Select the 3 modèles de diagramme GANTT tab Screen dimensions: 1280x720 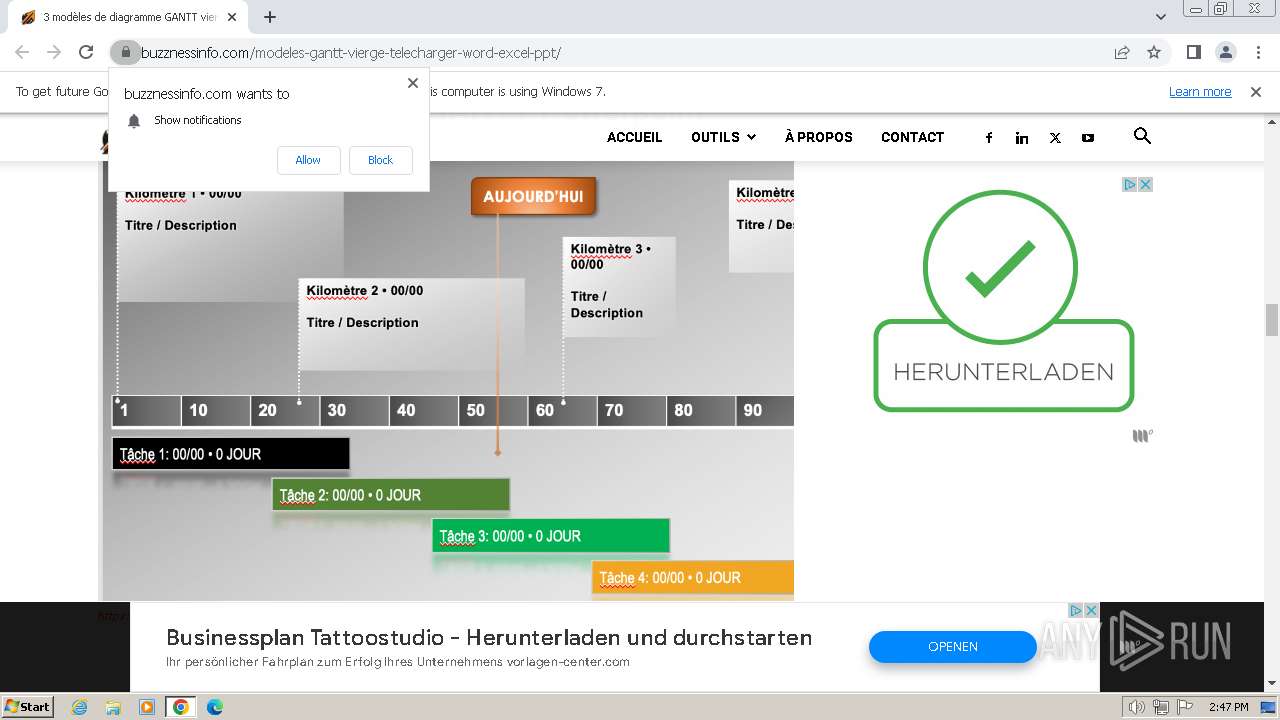pyautogui.click(x=128, y=17)
